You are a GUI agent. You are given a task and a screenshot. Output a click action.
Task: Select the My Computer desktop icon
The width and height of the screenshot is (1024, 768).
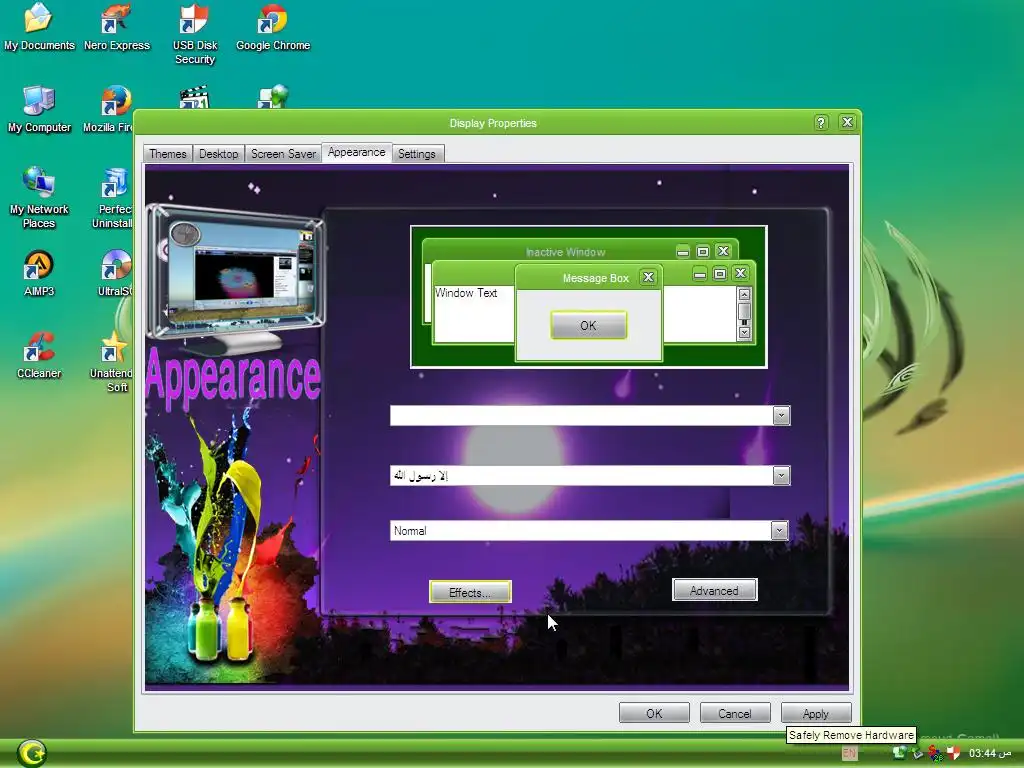(39, 110)
